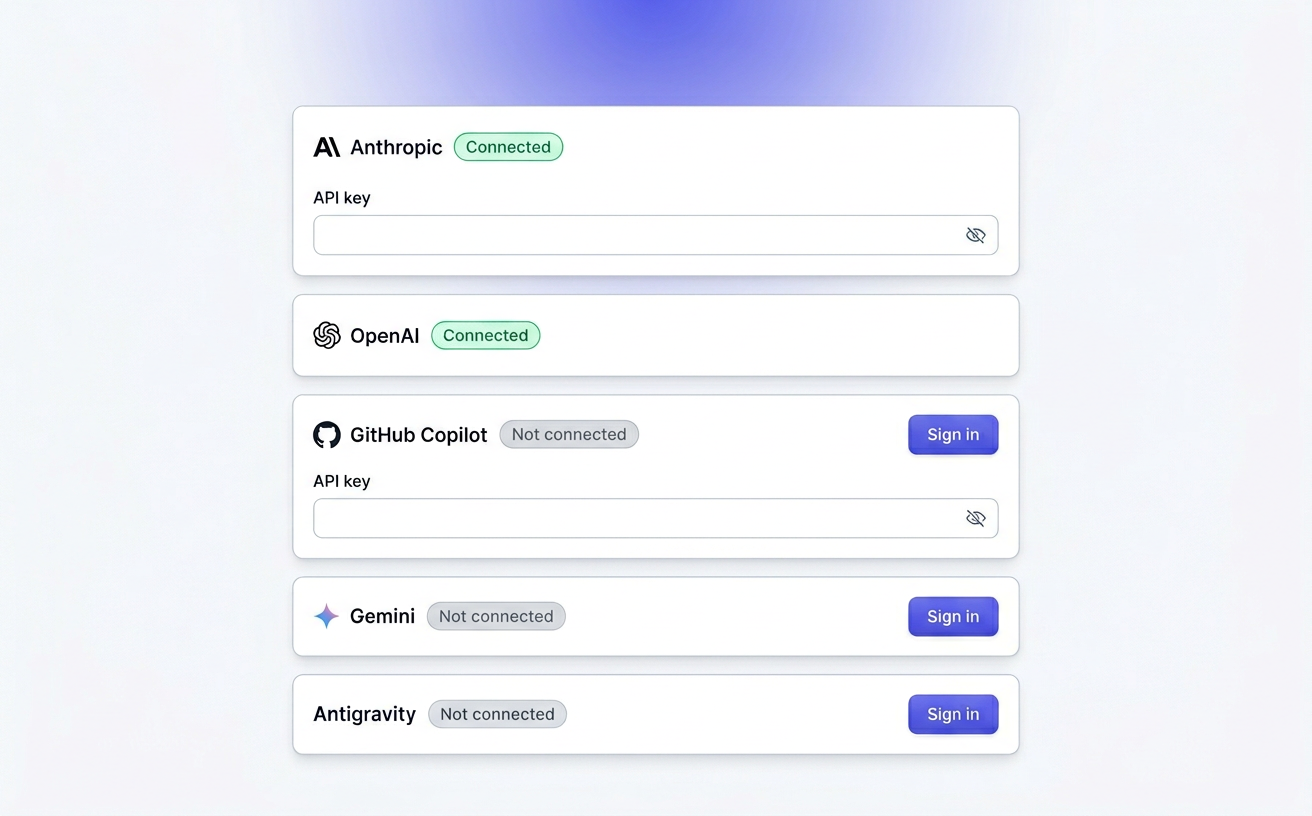Click the Connected badge next to OpenAI

click(485, 335)
